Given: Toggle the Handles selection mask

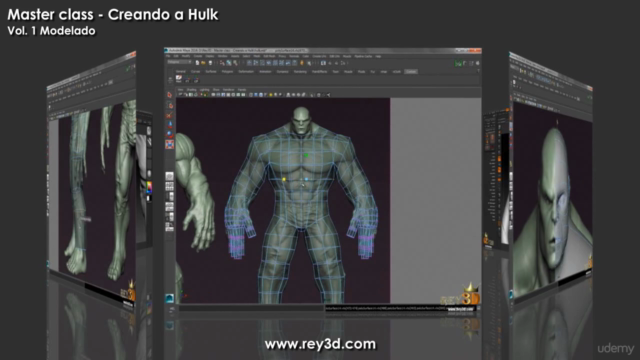Looking at the screenshot, I should 249,63.
